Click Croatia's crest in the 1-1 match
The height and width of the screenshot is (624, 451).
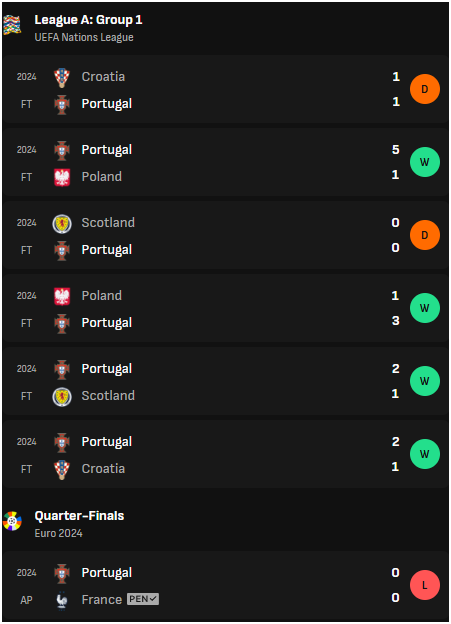point(62,78)
